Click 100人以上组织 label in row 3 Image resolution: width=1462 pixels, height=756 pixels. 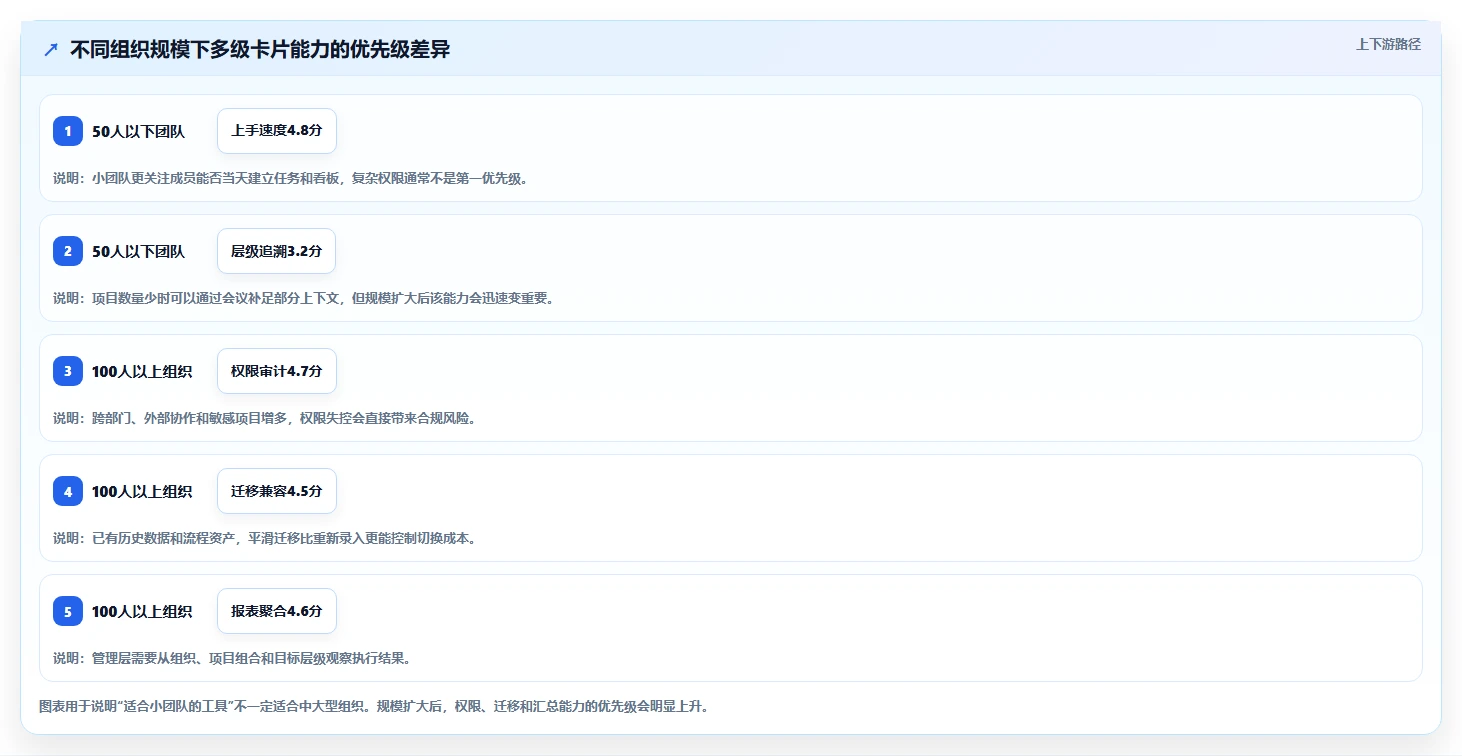tap(142, 372)
